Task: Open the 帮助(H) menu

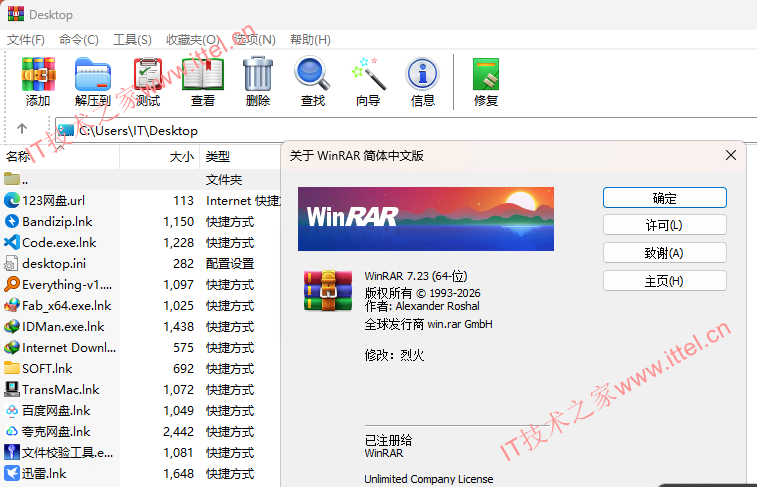Action: (x=310, y=40)
